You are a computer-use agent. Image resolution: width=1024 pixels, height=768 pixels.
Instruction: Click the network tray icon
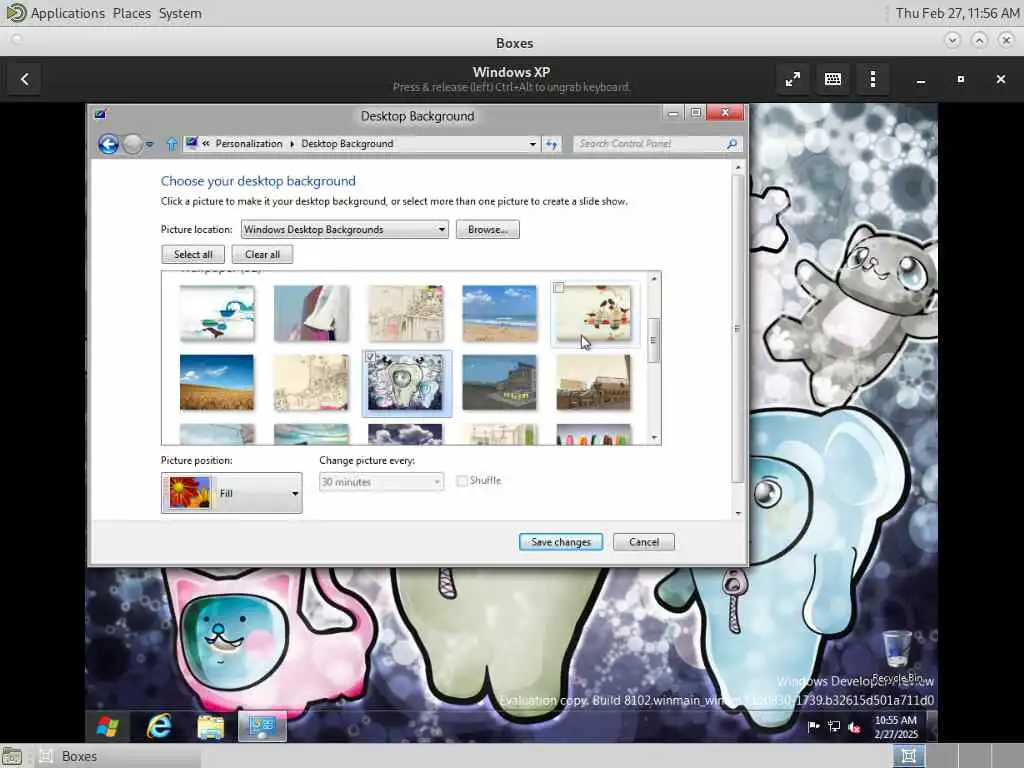(834, 727)
